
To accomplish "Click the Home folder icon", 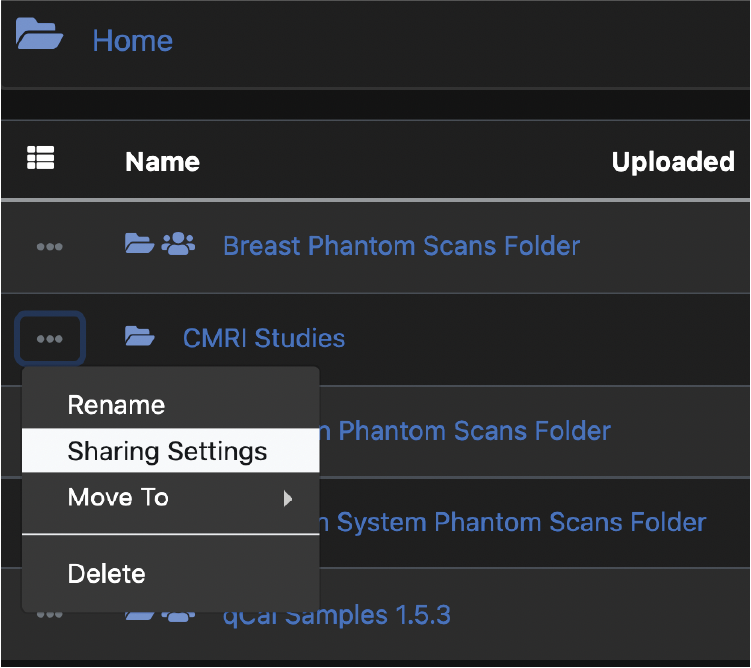I will tap(39, 35).
